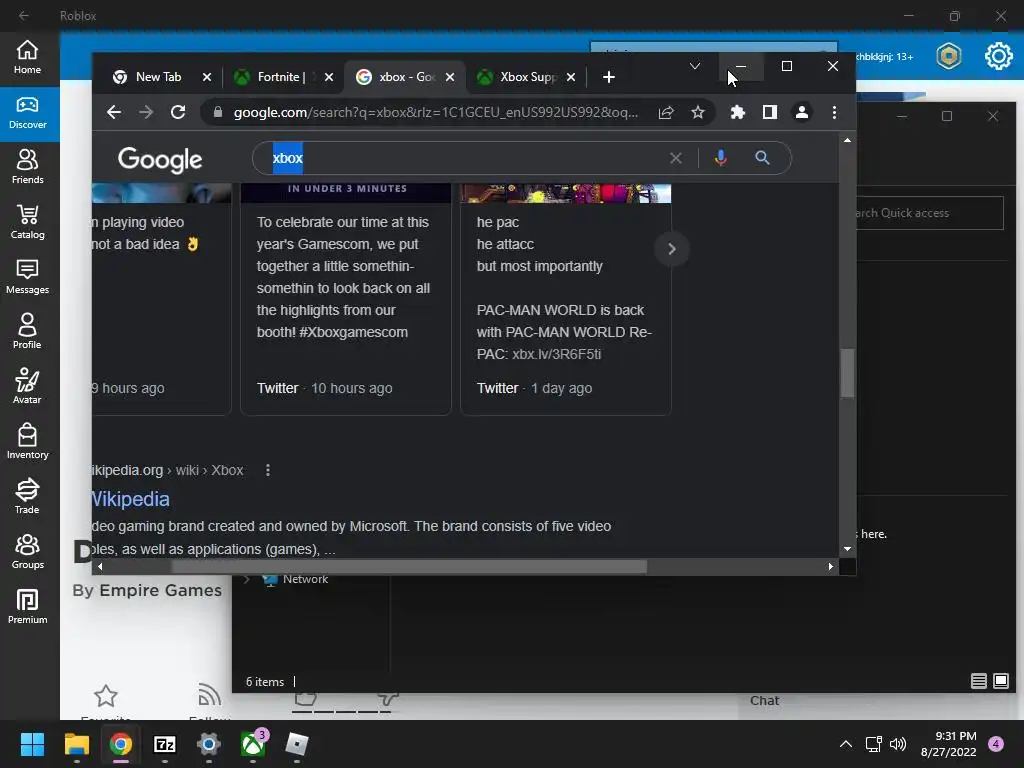Screen dimensions: 1024x768
Task: Click Chrome's back arrow
Action: pyautogui.click(x=114, y=112)
